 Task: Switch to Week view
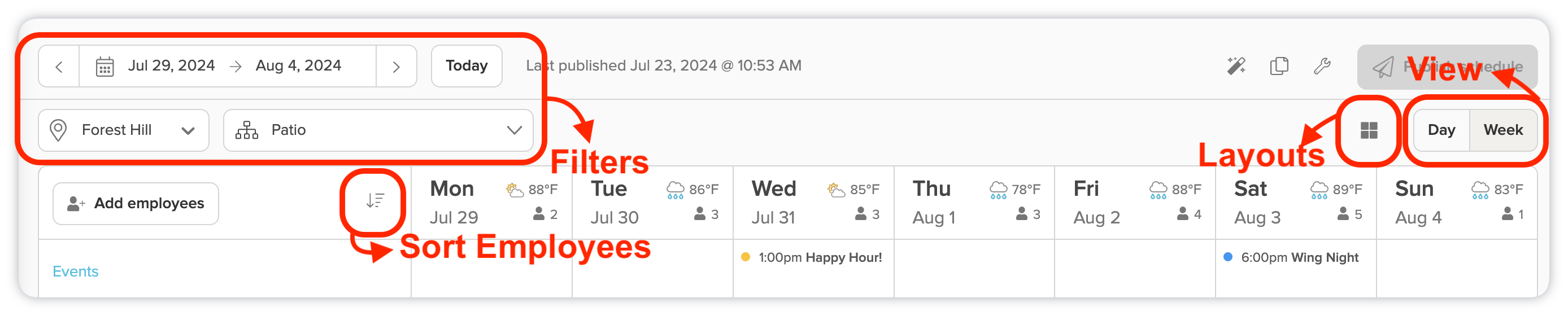1502,130
